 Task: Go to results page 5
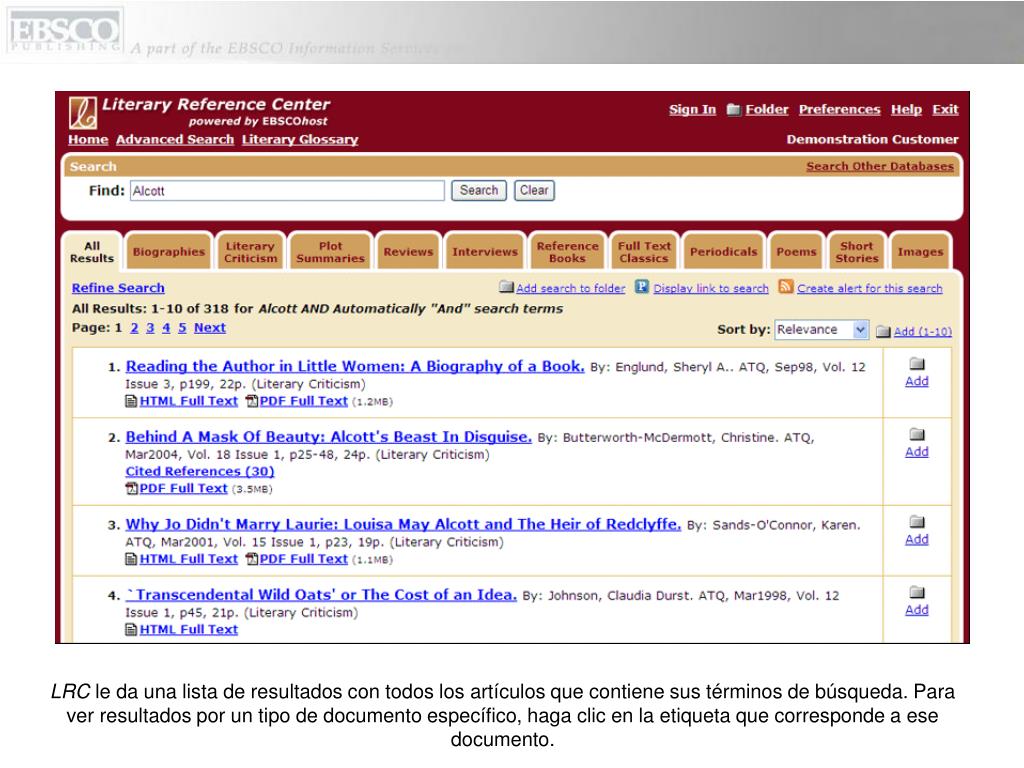(x=182, y=328)
